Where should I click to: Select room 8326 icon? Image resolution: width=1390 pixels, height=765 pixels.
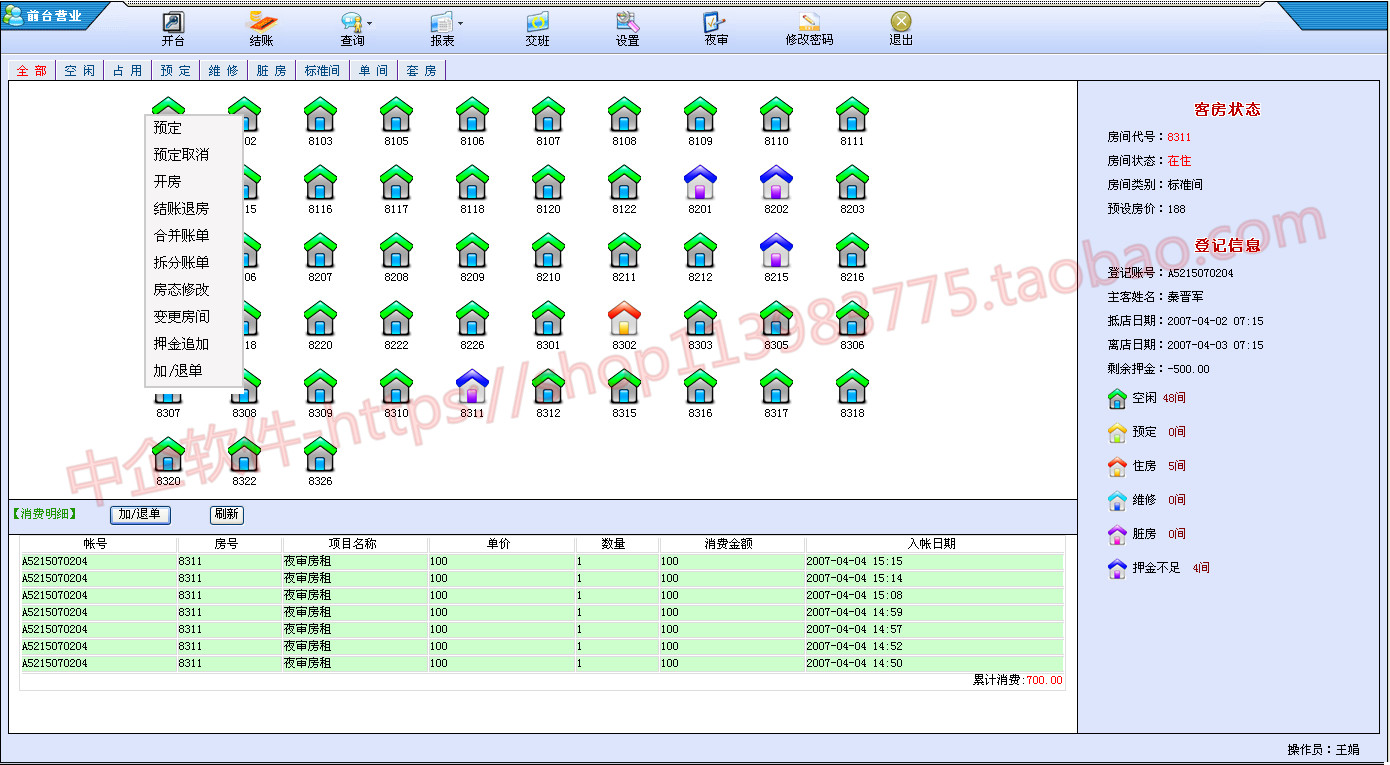point(320,454)
